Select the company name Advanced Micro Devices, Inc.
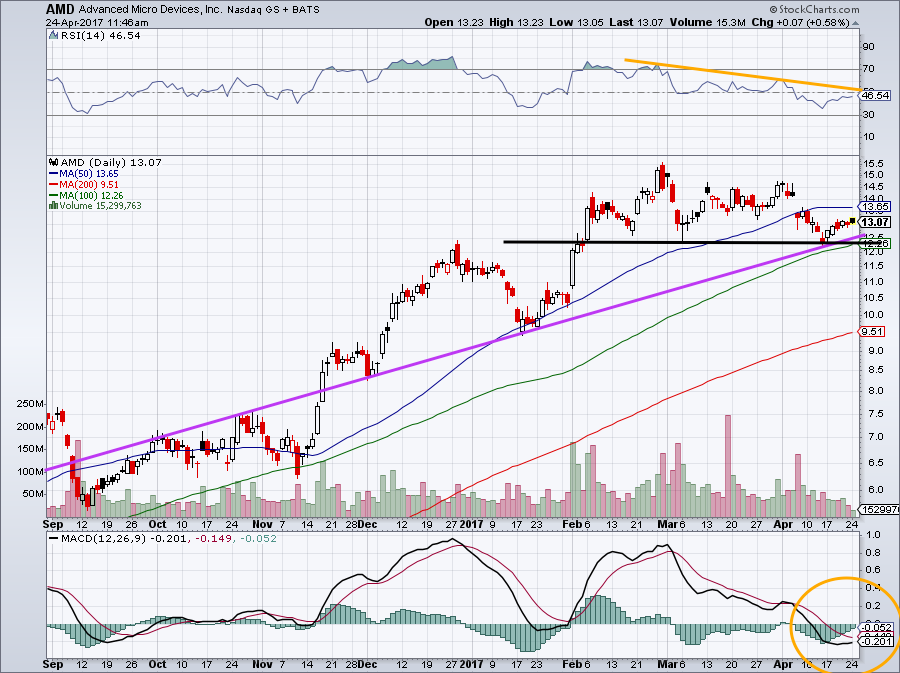The image size is (900, 673). tap(150, 10)
